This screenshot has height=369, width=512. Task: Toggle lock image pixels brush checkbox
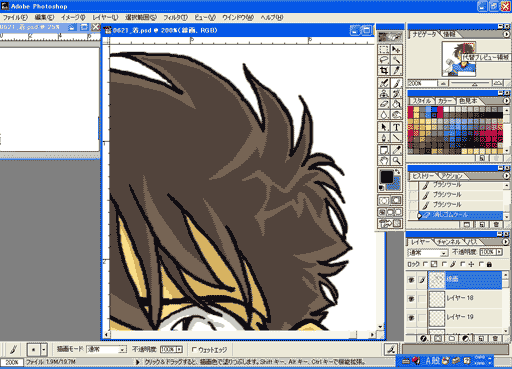[x=444, y=264]
